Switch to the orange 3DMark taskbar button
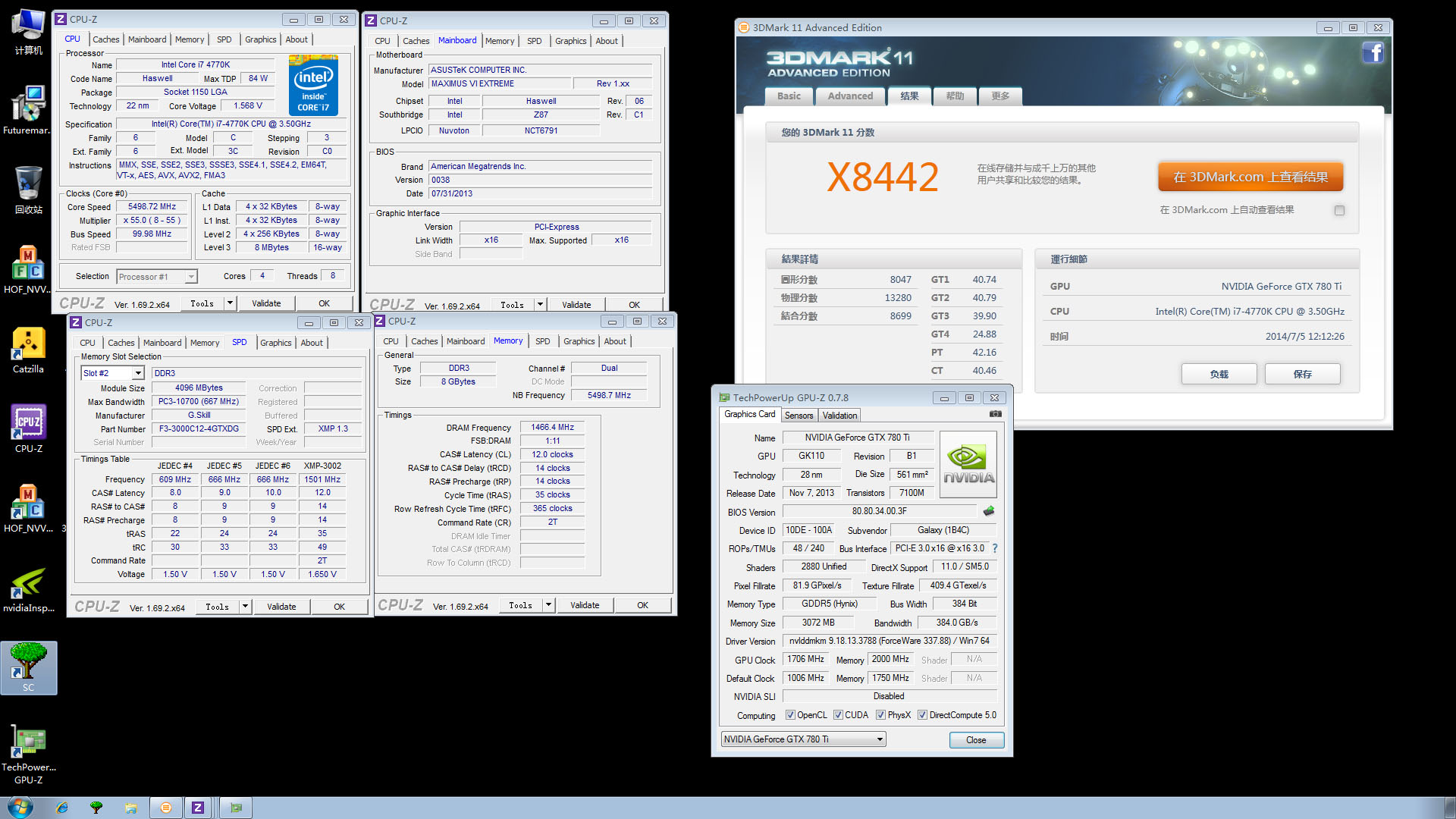Image resolution: width=1456 pixels, height=819 pixels. click(x=166, y=808)
